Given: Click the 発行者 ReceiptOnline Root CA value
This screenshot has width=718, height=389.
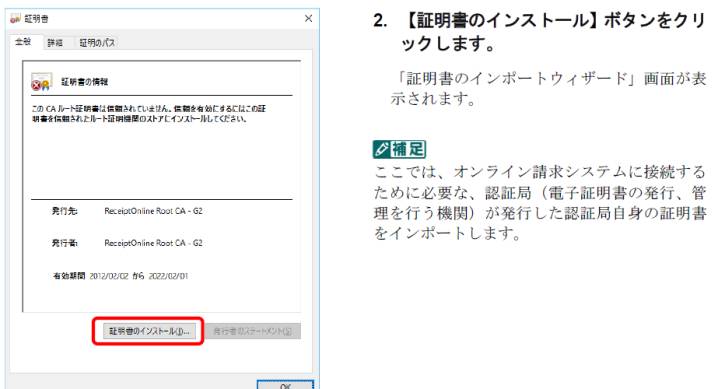Looking at the screenshot, I should click(153, 243).
